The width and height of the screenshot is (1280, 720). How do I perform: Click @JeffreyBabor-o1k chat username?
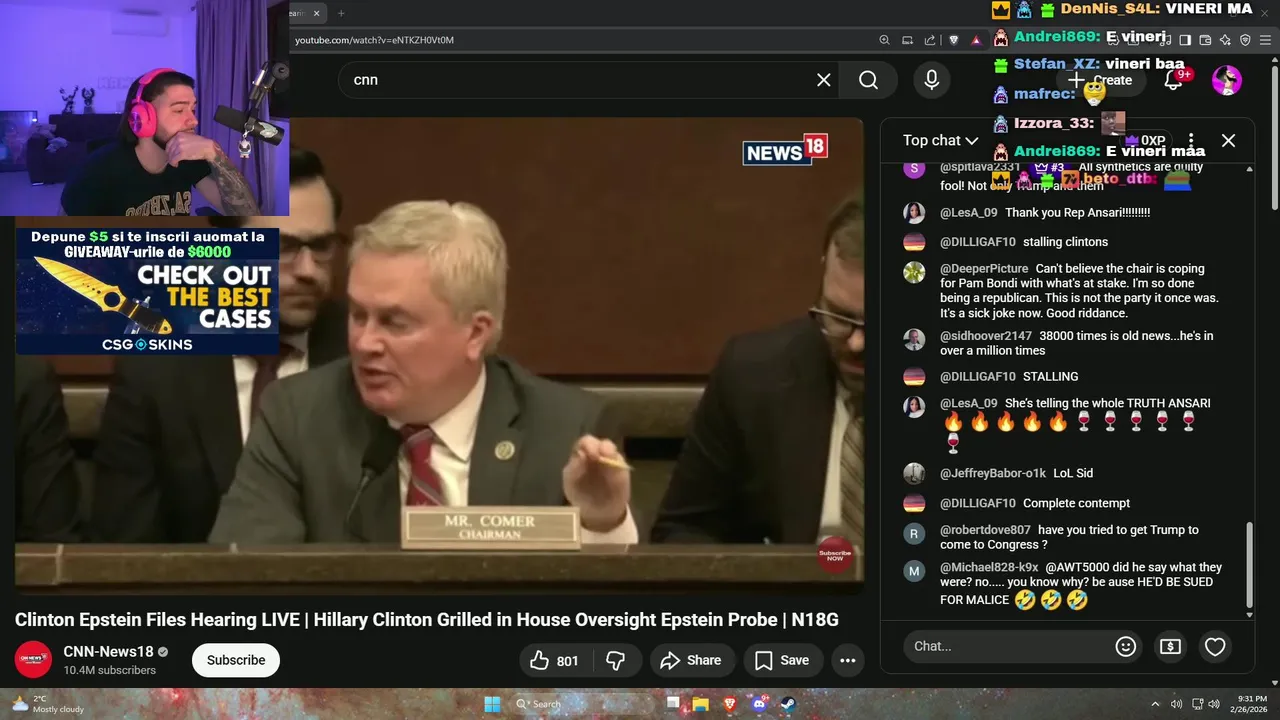993,473
